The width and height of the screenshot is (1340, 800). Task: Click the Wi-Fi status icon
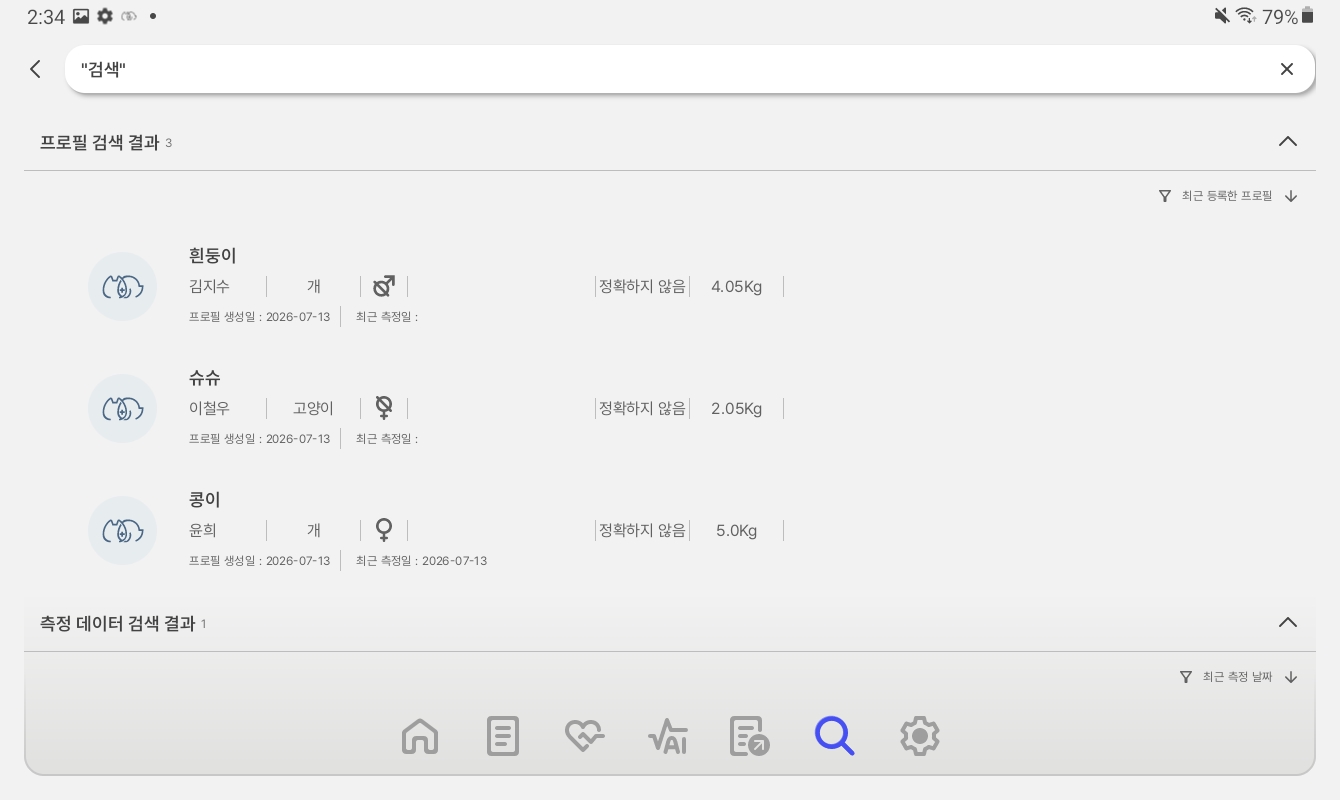click(1246, 15)
